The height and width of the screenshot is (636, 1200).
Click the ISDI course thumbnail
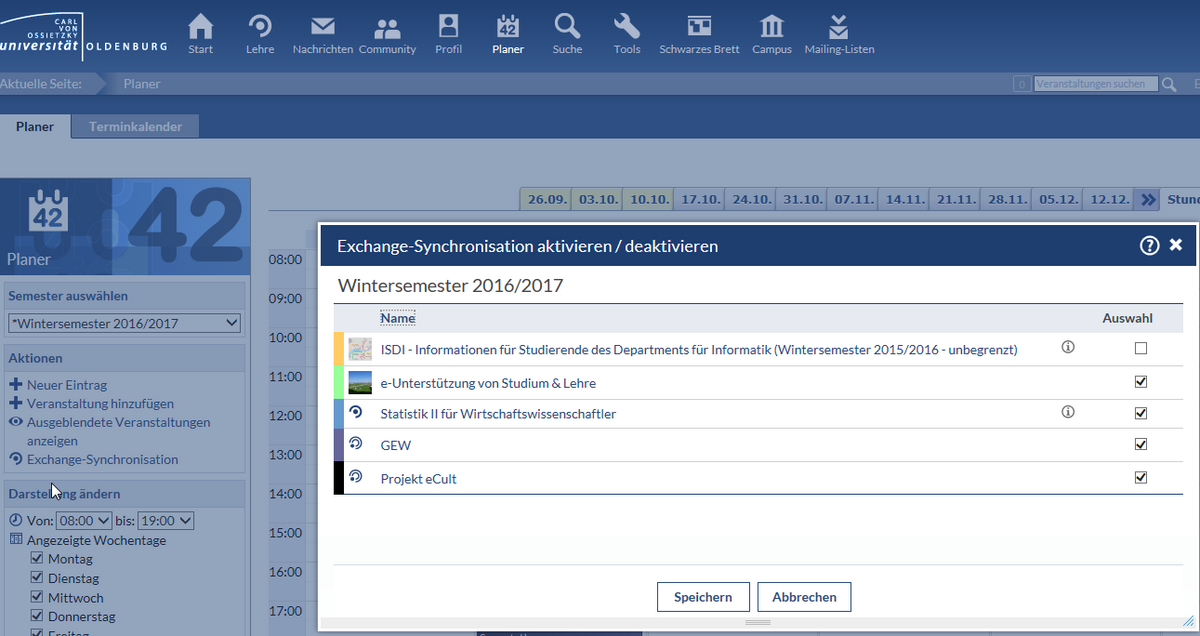tap(360, 350)
